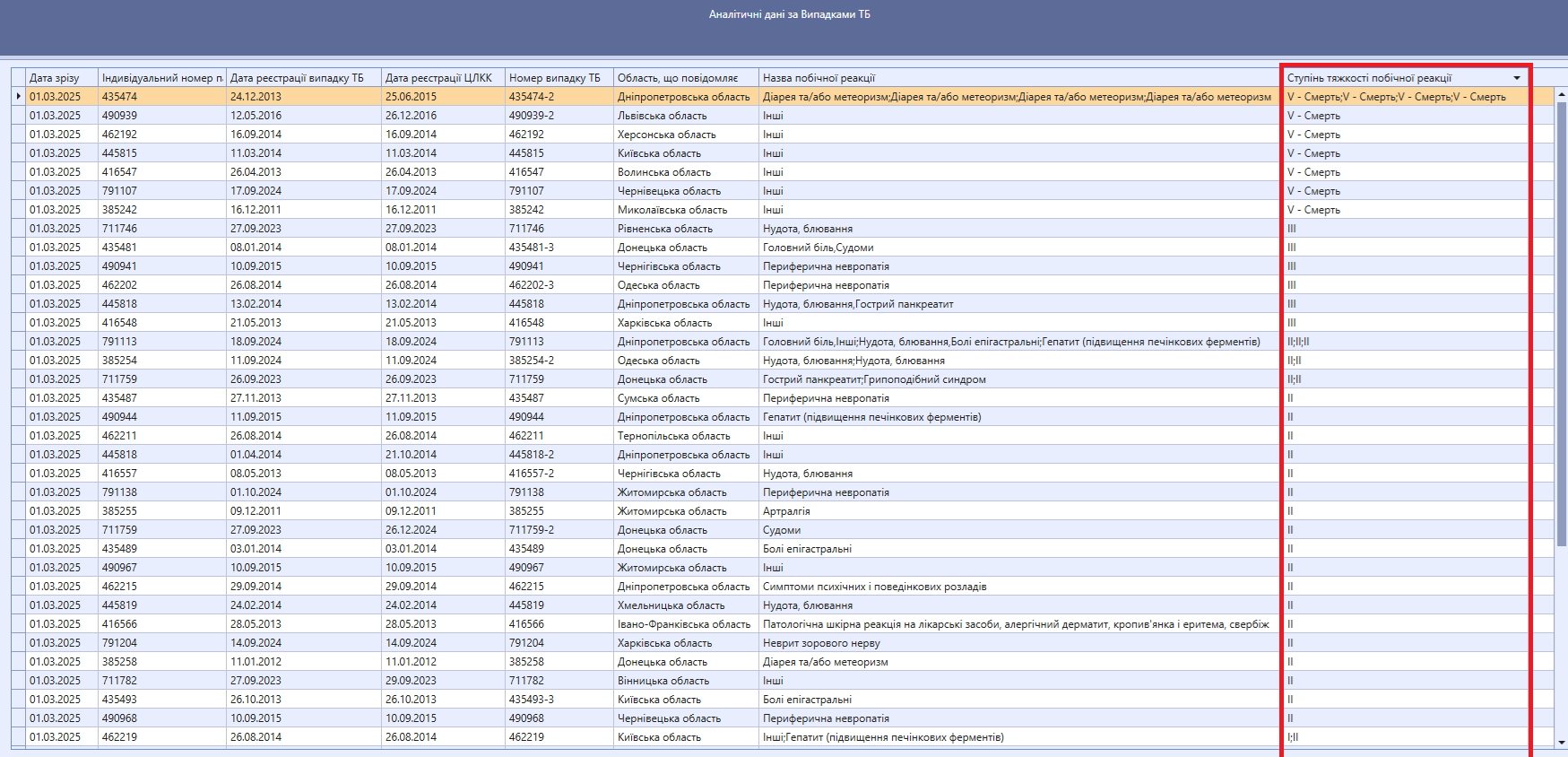The width and height of the screenshot is (1568, 757).
Task: Click the title Аналітичні дані за Випадками ТБ
Action: pyautogui.click(x=789, y=14)
